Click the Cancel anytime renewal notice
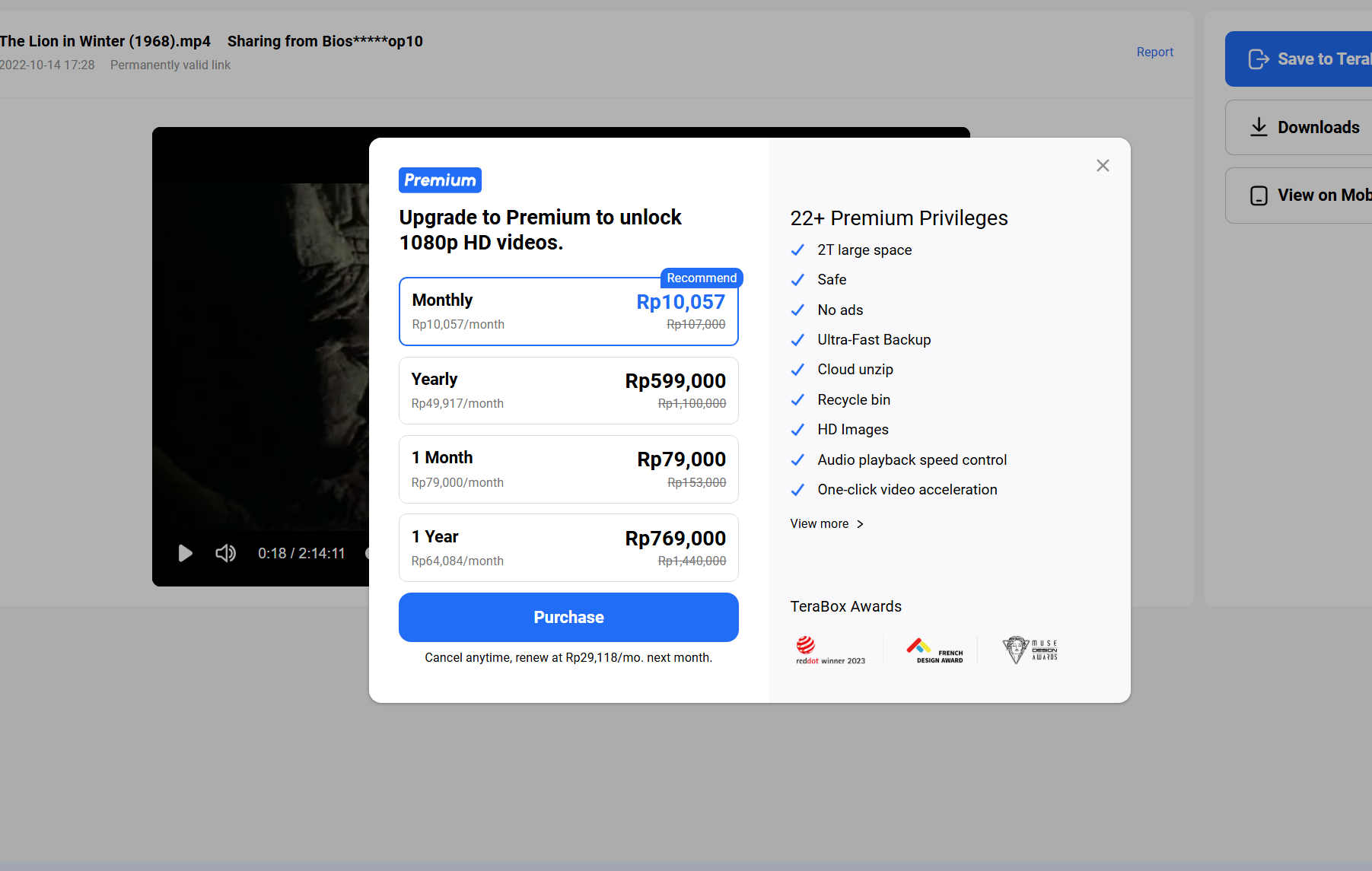The height and width of the screenshot is (871, 1372). [x=568, y=657]
